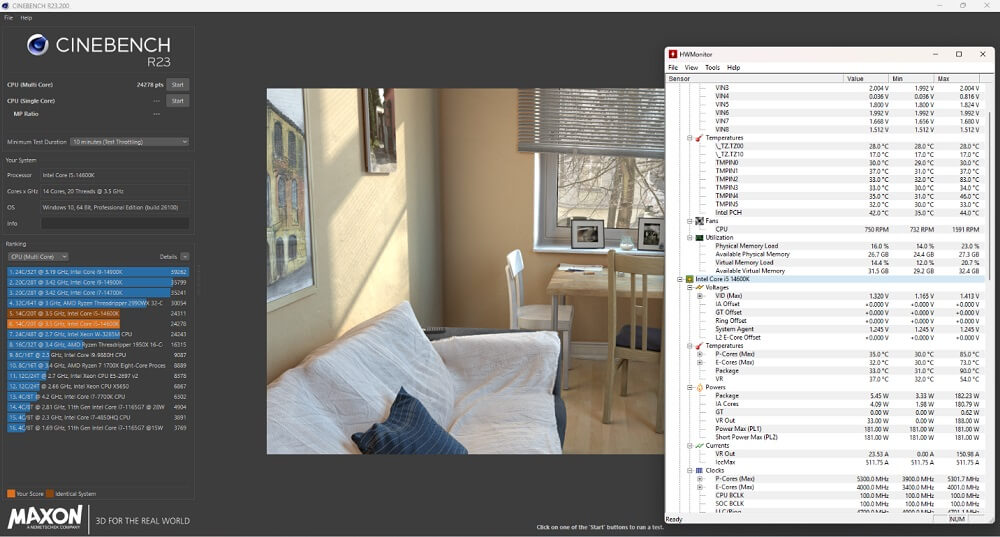Click the Utilization section icon

(698, 237)
